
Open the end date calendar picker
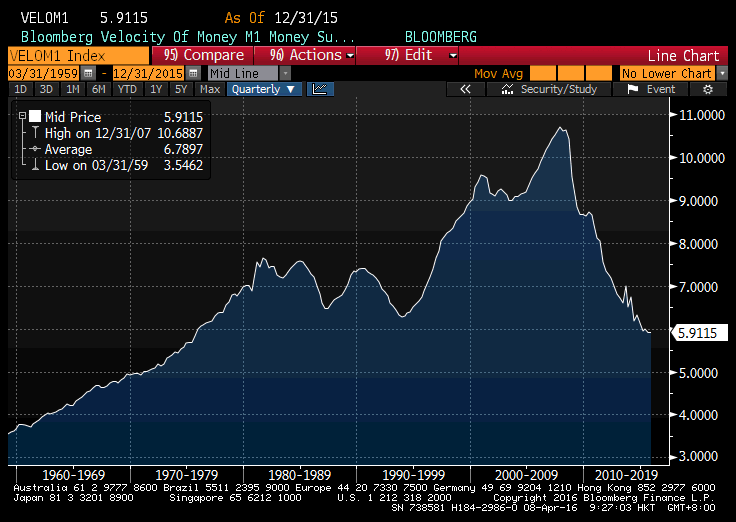(193, 74)
